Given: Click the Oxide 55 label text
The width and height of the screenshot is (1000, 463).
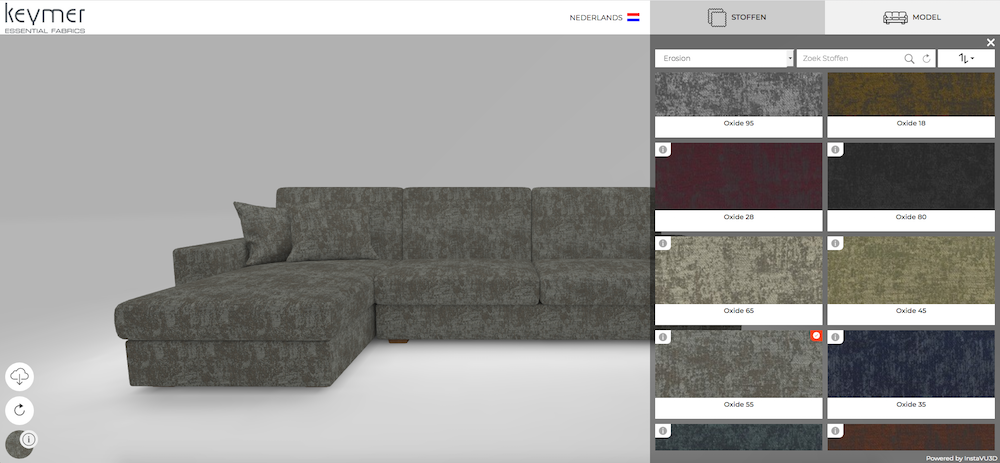Looking at the screenshot, I should click(739, 404).
